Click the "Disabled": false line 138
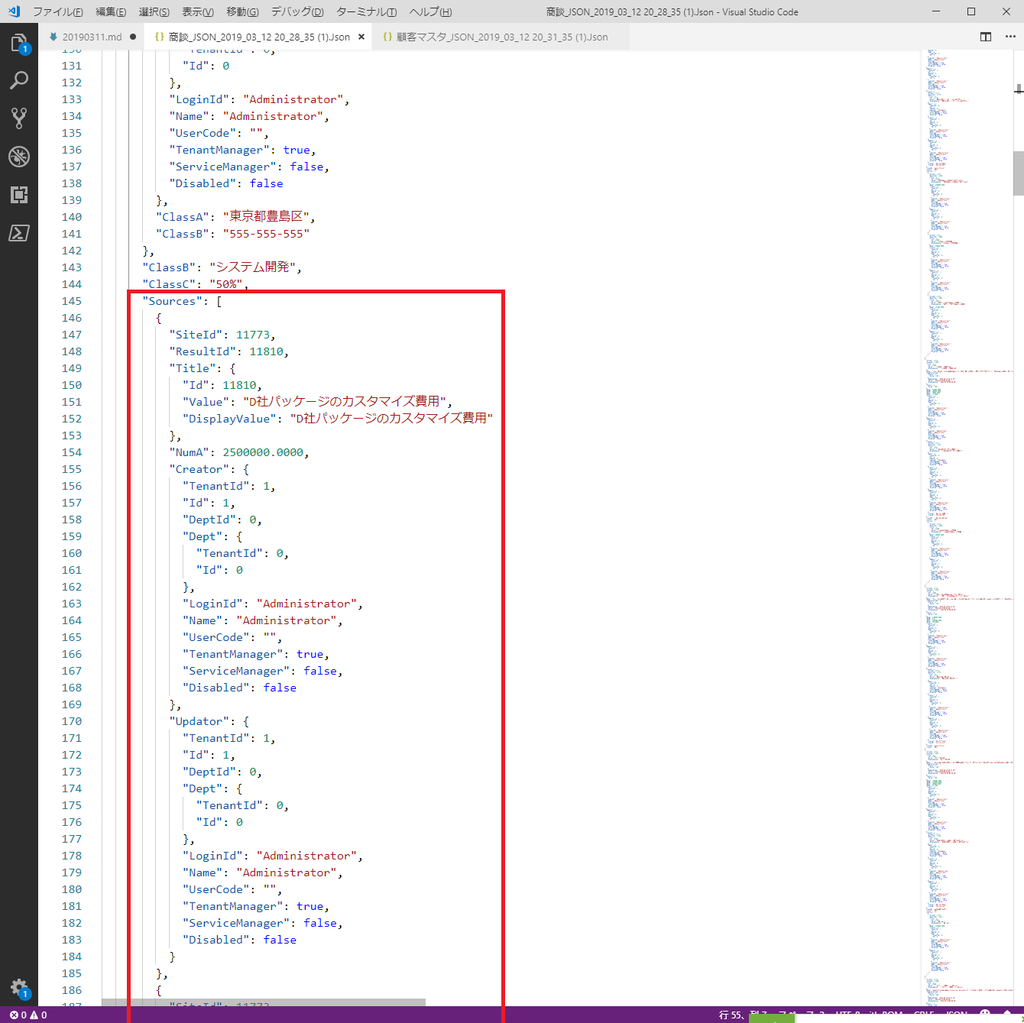The image size is (1024, 1023). [226, 184]
